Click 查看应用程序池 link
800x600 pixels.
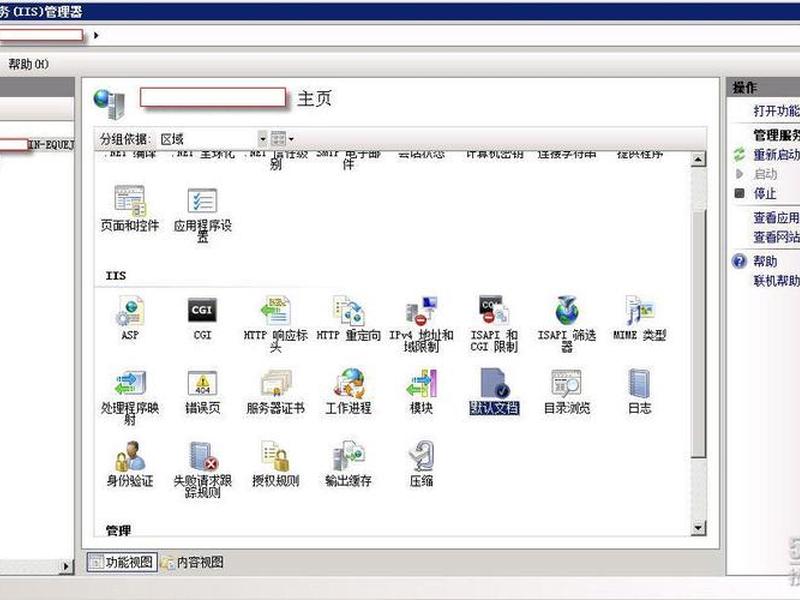point(777,218)
